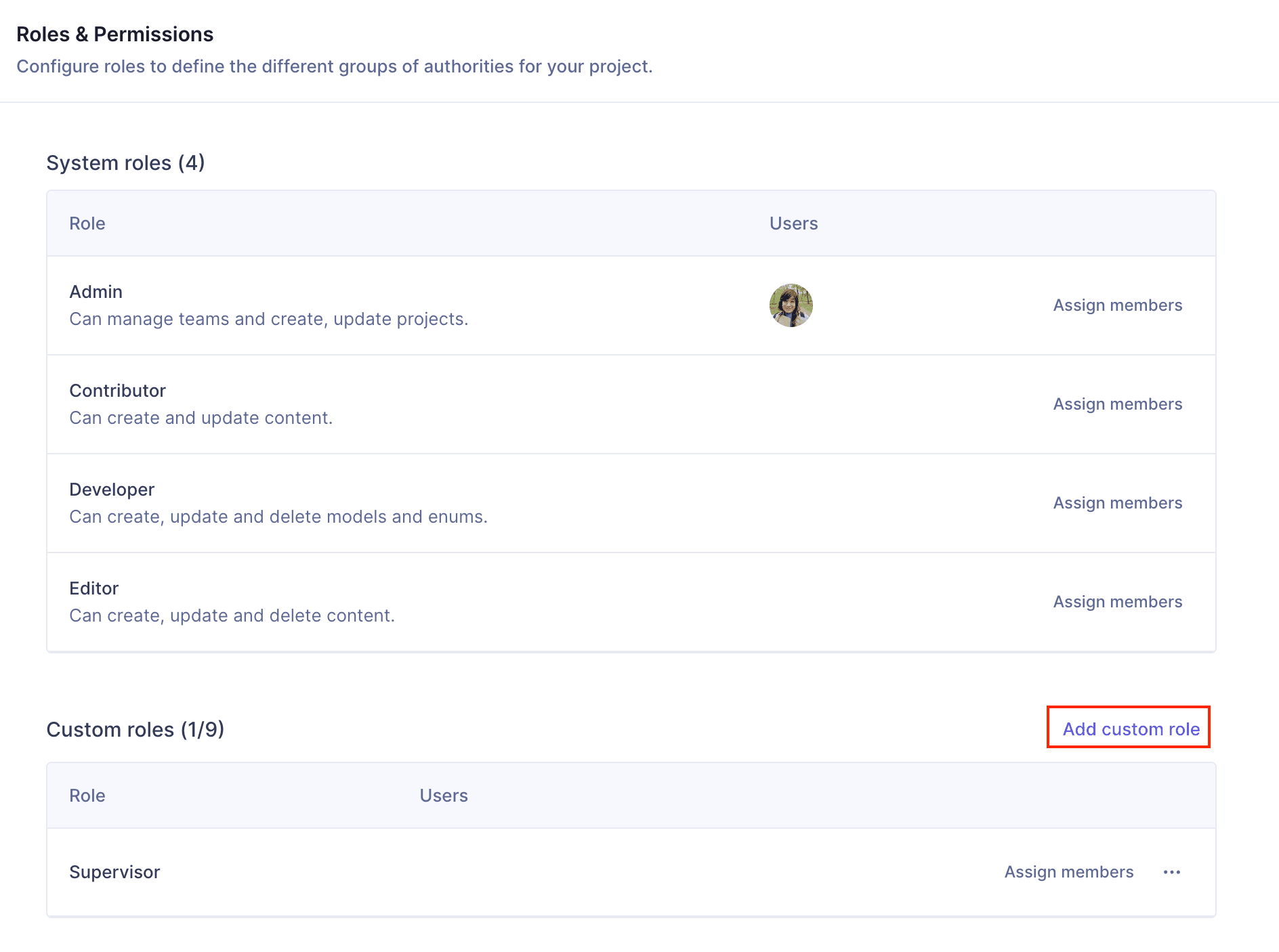This screenshot has width=1279, height=952.
Task: Open the Supervisor role three-dot options menu
Action: click(1172, 872)
